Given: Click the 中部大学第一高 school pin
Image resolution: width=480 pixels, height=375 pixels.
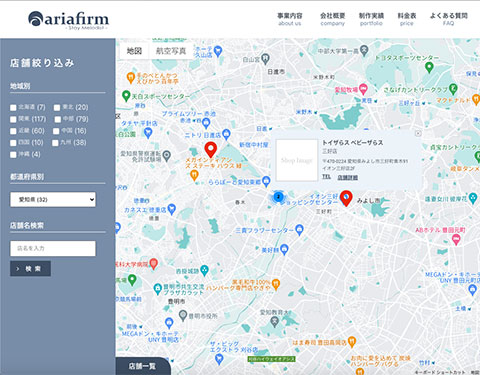Looking at the screenshot, I should (x=364, y=50).
